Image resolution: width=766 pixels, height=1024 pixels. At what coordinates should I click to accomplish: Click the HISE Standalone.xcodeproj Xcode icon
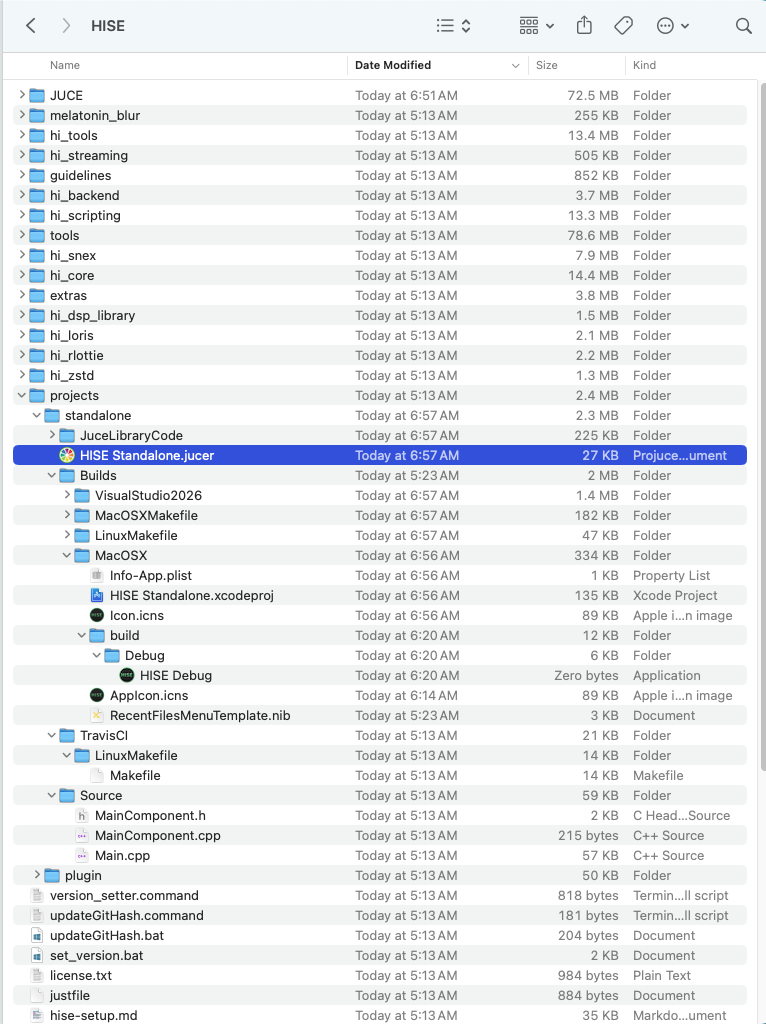pyautogui.click(x=97, y=596)
